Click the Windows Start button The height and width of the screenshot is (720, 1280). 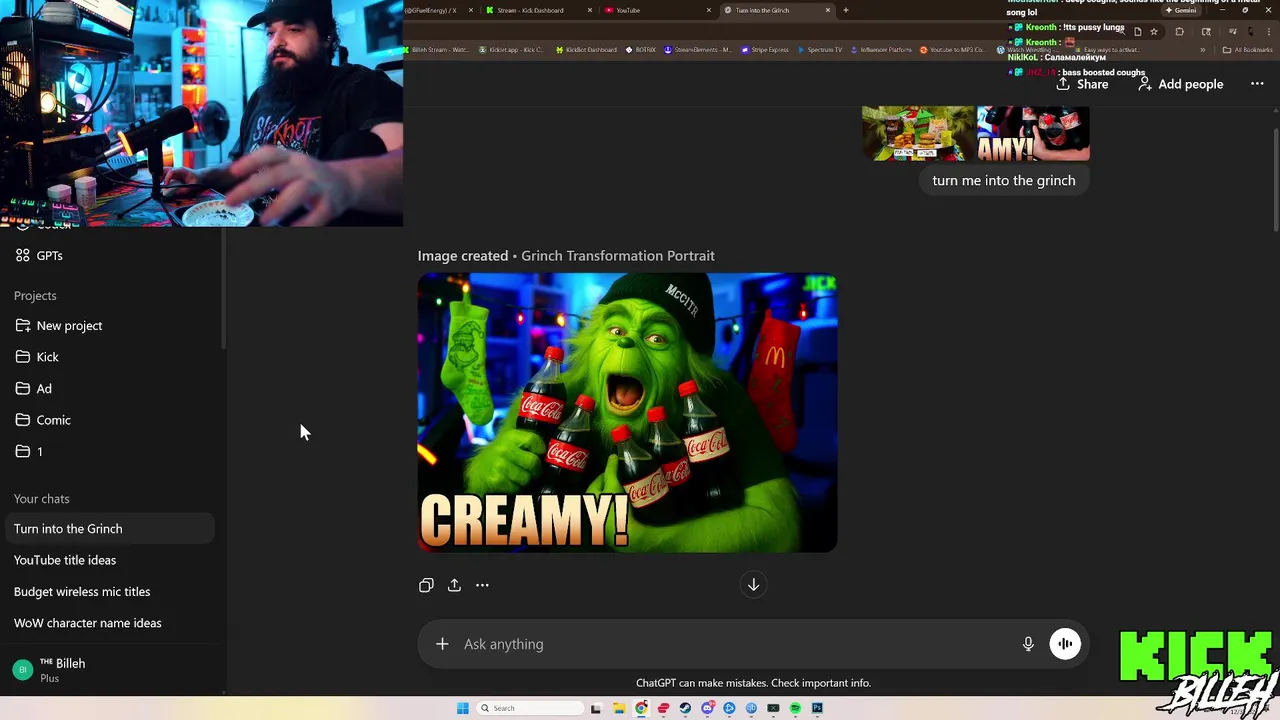click(463, 708)
